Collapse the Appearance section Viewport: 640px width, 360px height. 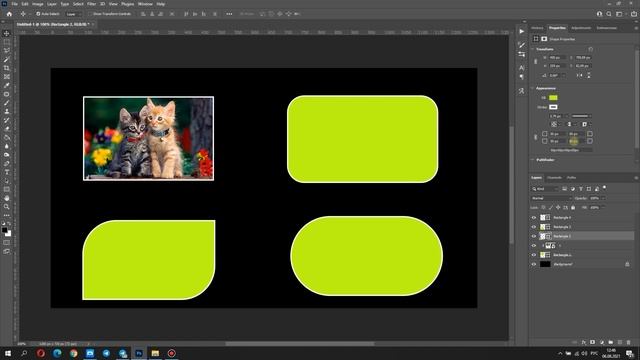533,88
